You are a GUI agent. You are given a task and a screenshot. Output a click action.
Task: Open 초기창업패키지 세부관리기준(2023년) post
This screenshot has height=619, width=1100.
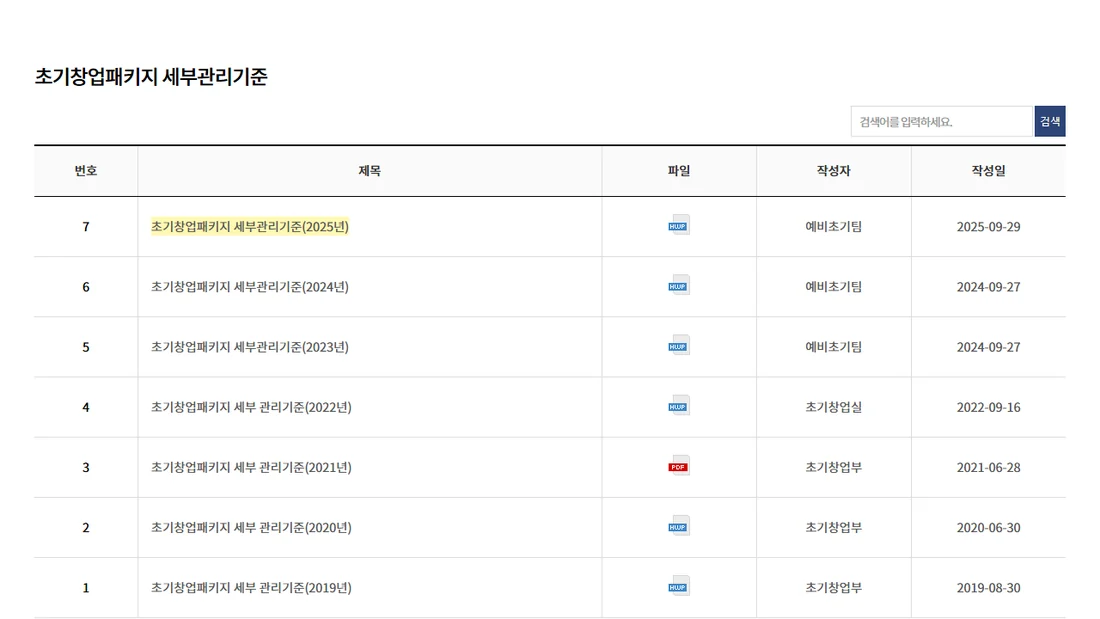pos(250,347)
